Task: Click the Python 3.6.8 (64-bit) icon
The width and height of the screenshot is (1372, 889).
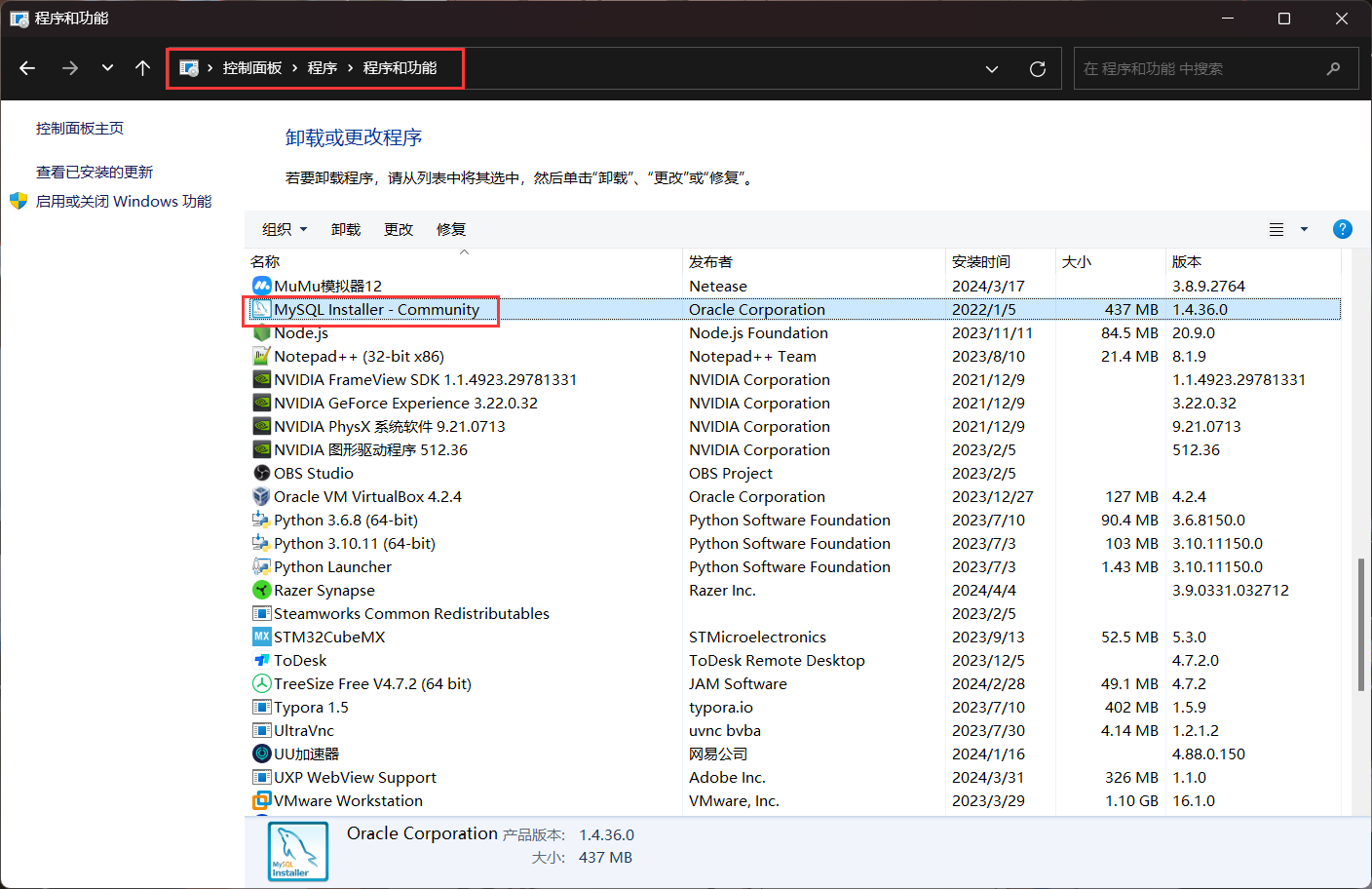Action: (261, 520)
